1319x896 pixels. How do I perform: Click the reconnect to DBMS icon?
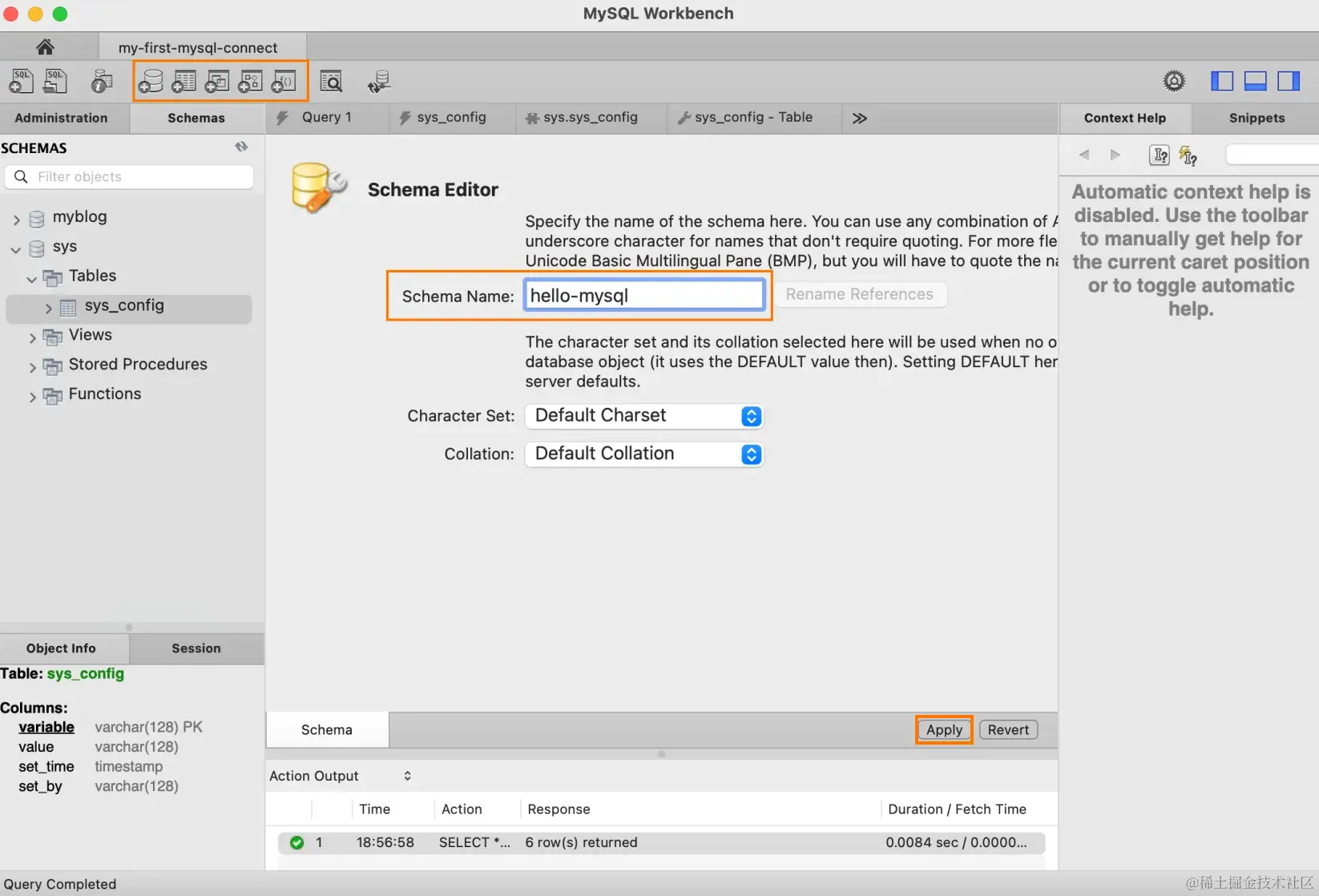tap(379, 81)
